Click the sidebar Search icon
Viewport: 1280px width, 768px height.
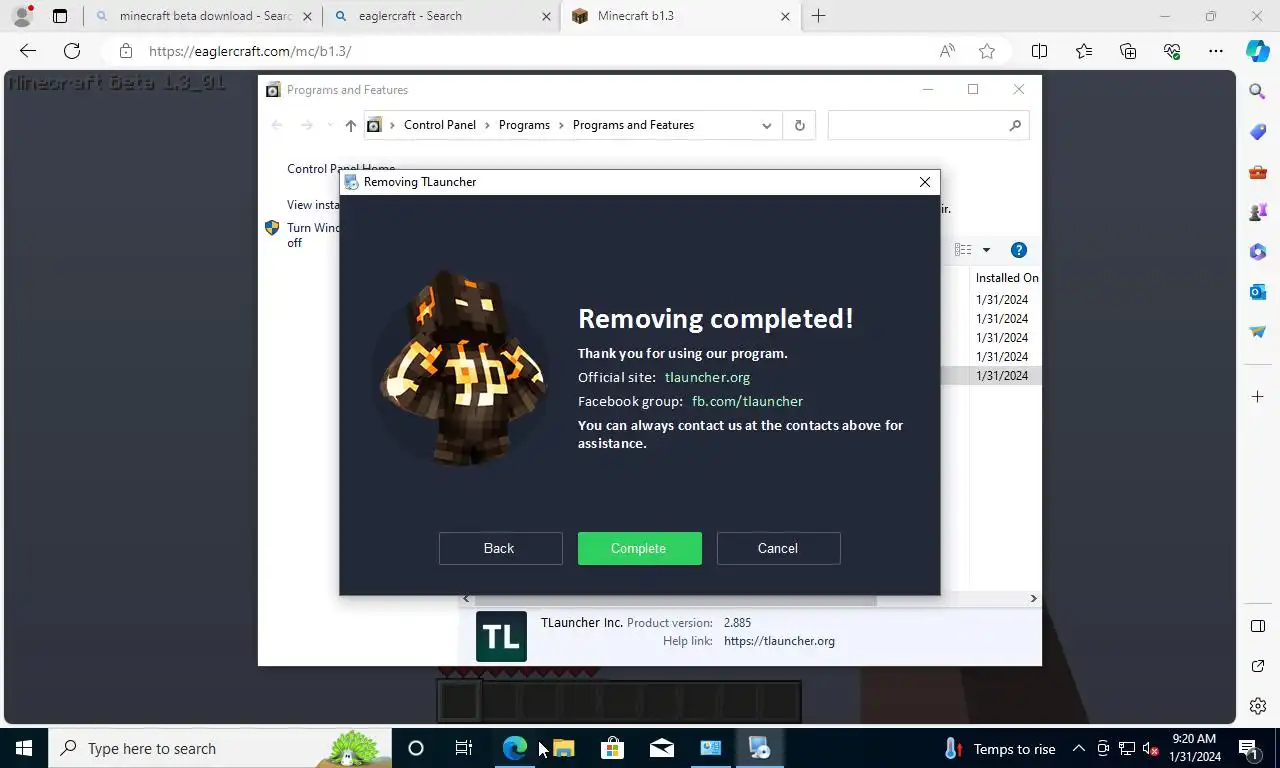coord(1258,92)
